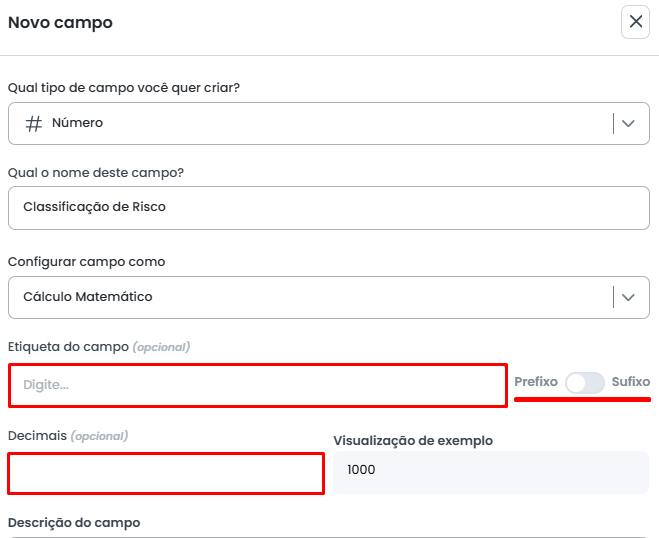
Task: Click the Novo campo dialog title
Action: 60,22
